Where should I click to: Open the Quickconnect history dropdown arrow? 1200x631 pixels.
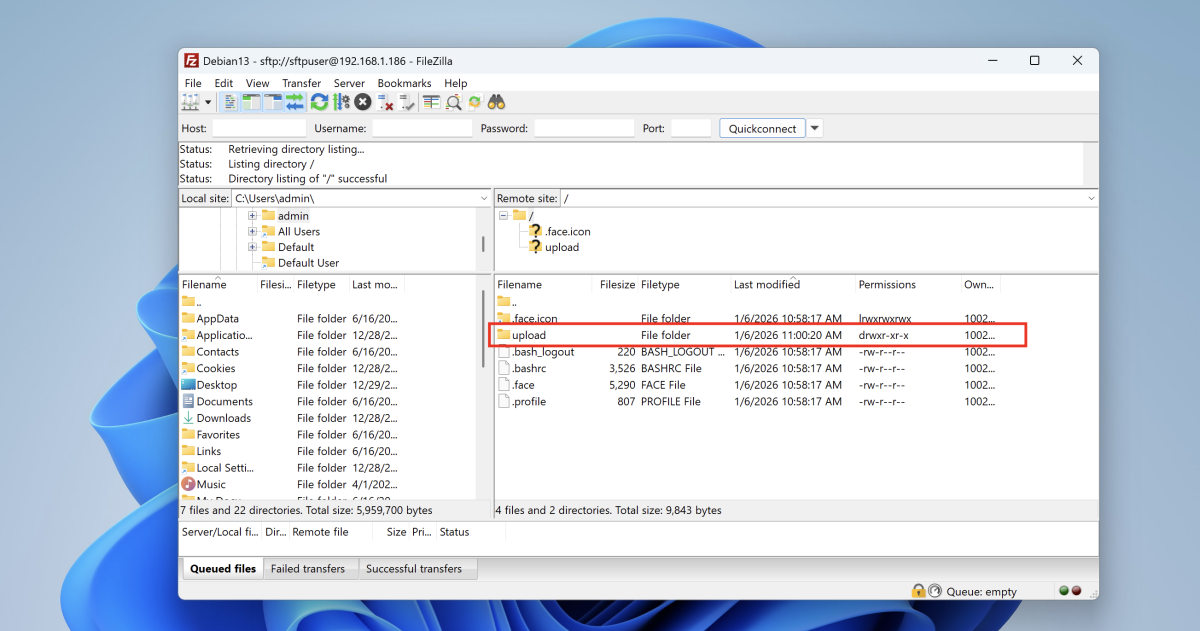(815, 128)
